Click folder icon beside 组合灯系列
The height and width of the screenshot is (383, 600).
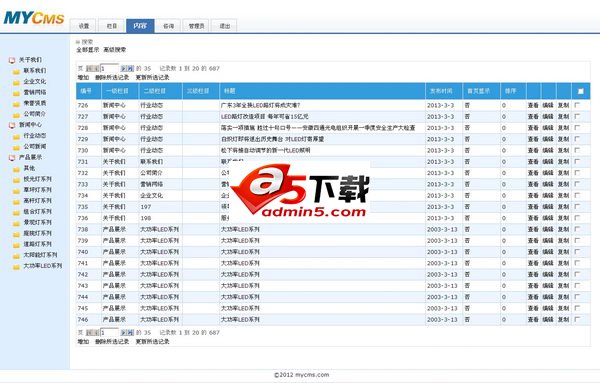[16, 212]
